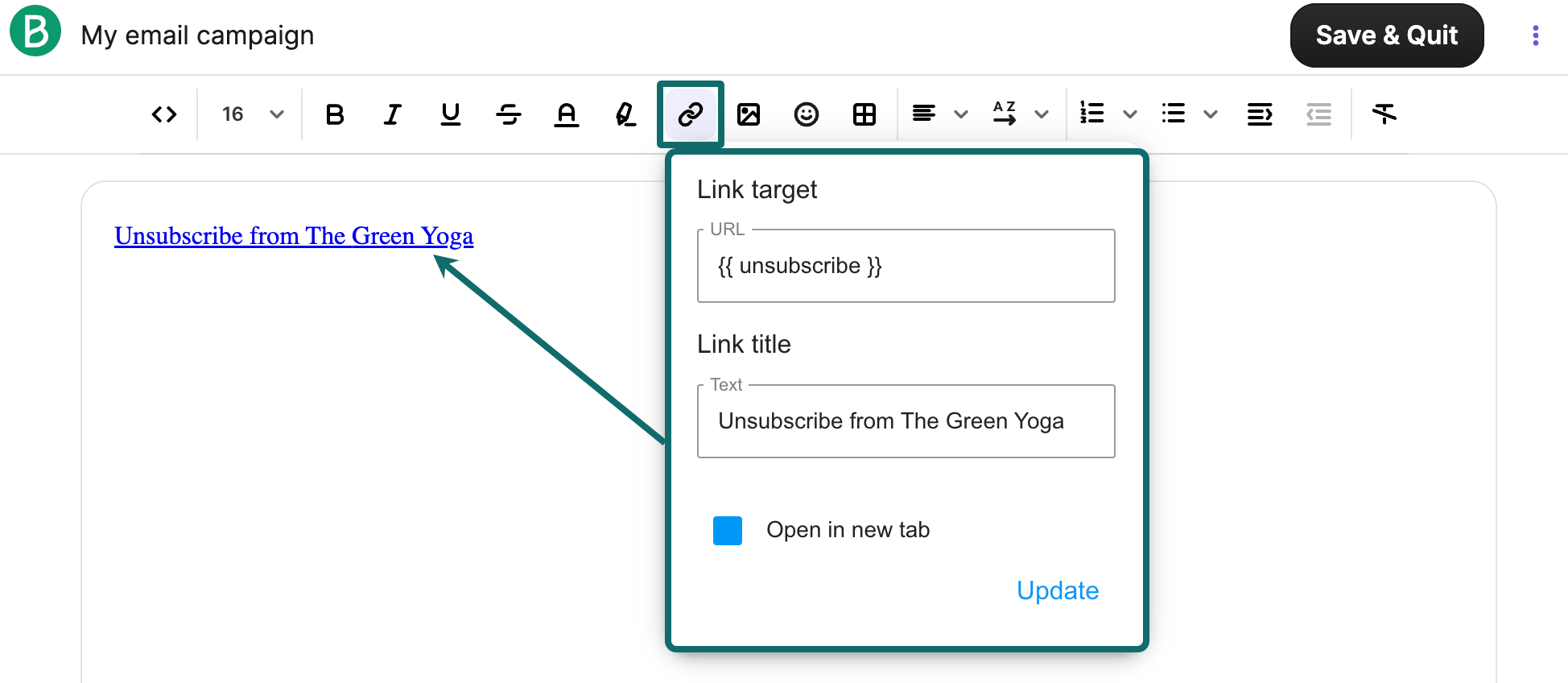Viewport: 1568px width, 683px height.
Task: Apply strikethrough formatting
Action: point(509,114)
